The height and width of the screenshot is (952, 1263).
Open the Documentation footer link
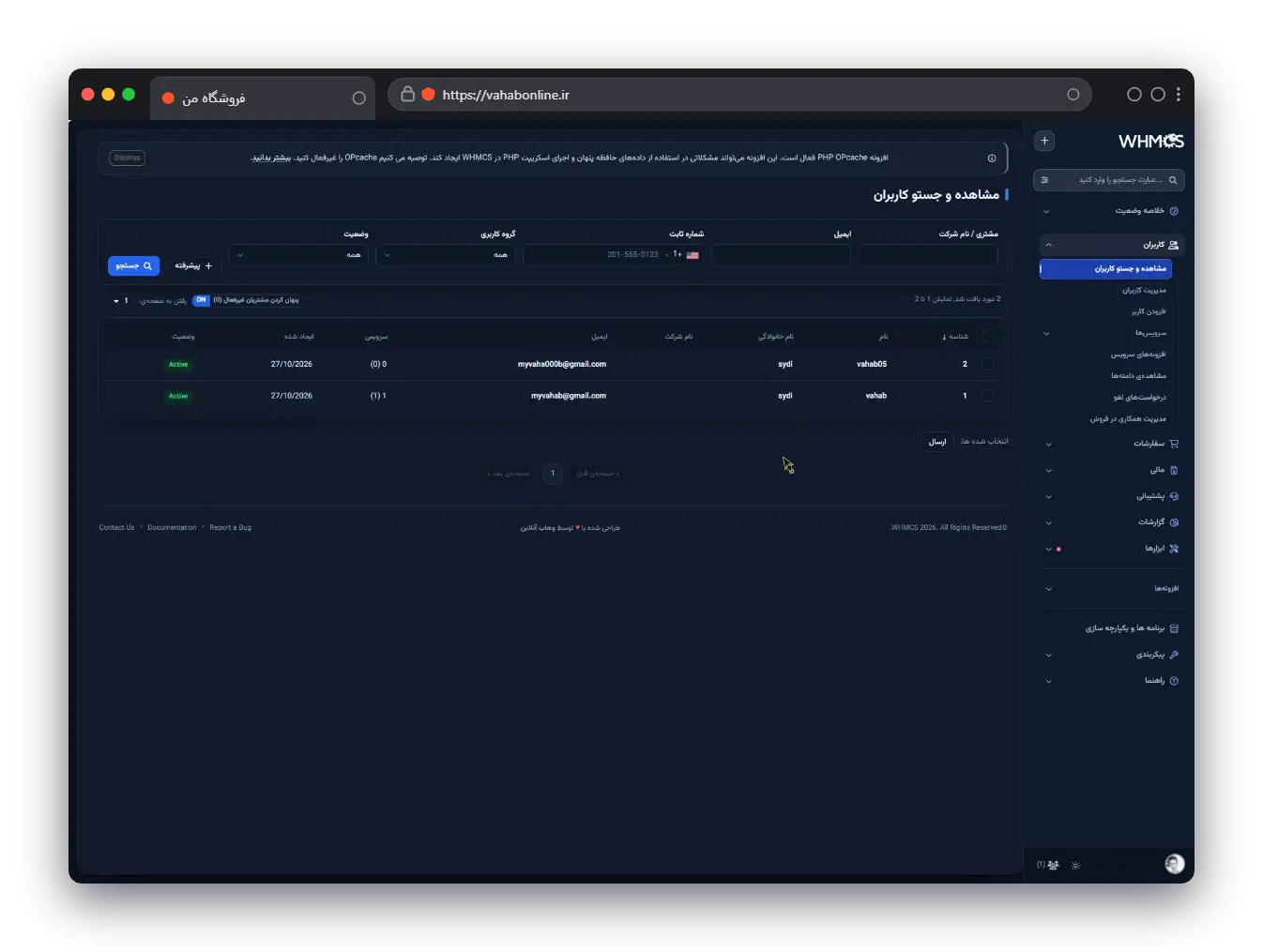[172, 528]
